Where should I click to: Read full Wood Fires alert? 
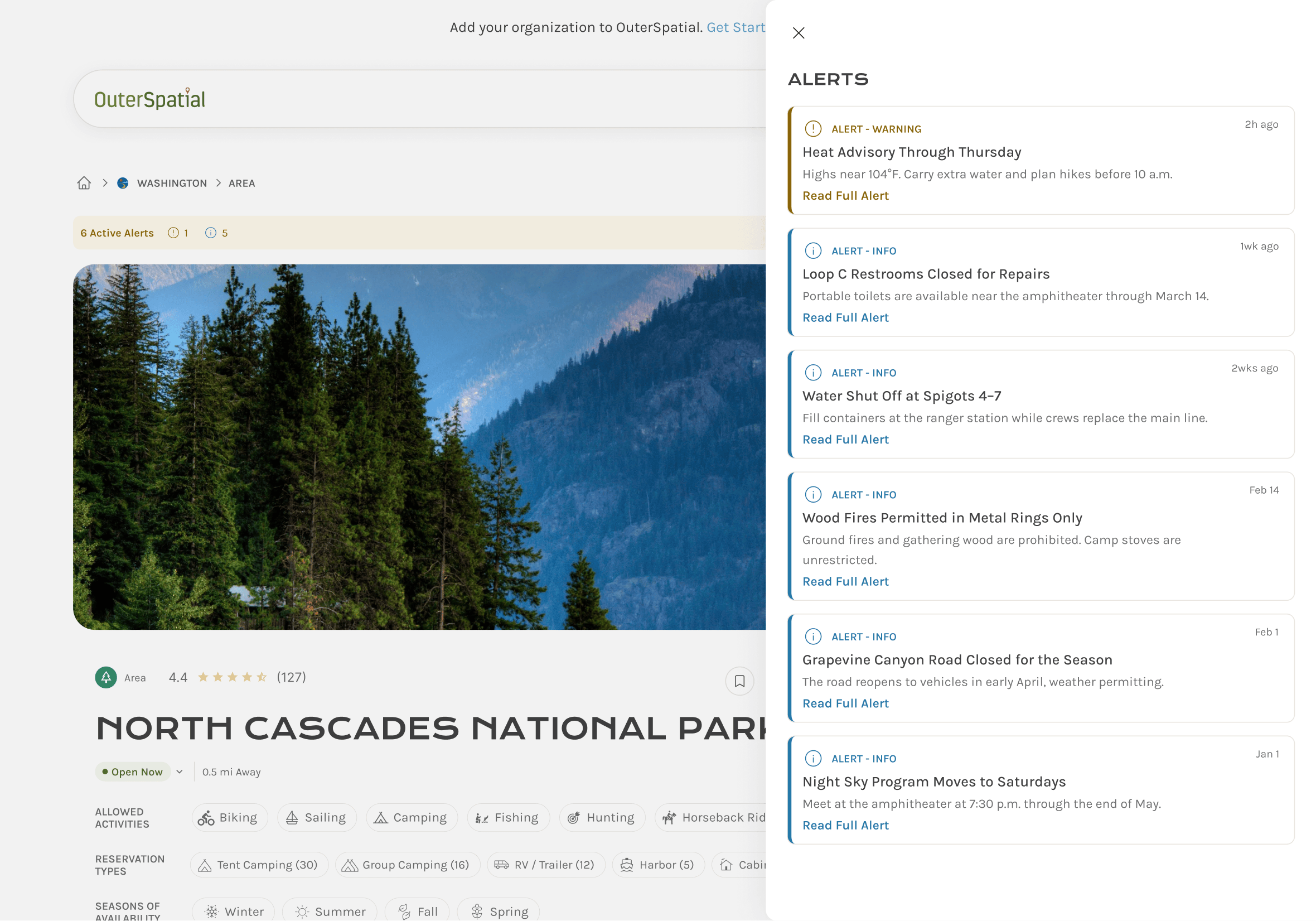tap(845, 581)
